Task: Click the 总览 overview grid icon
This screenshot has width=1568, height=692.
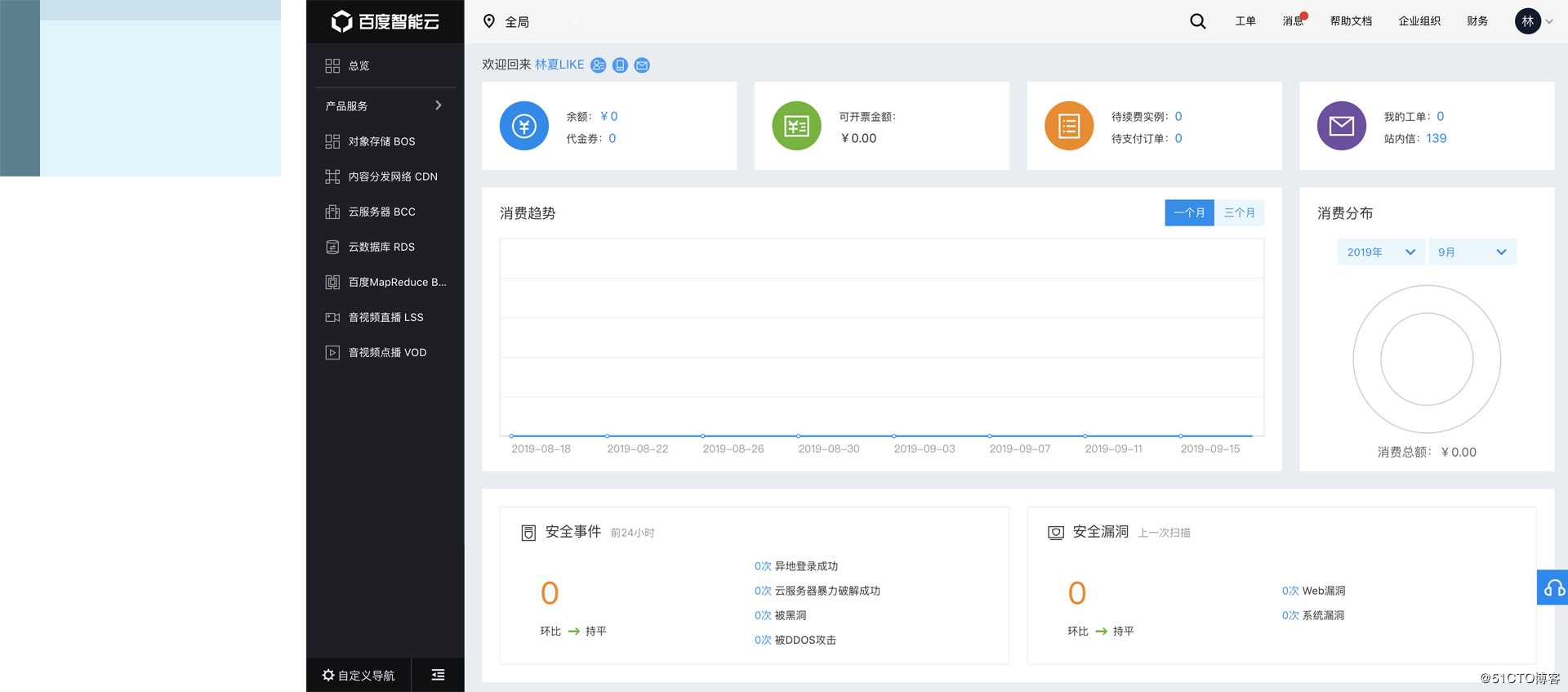Action: click(332, 65)
